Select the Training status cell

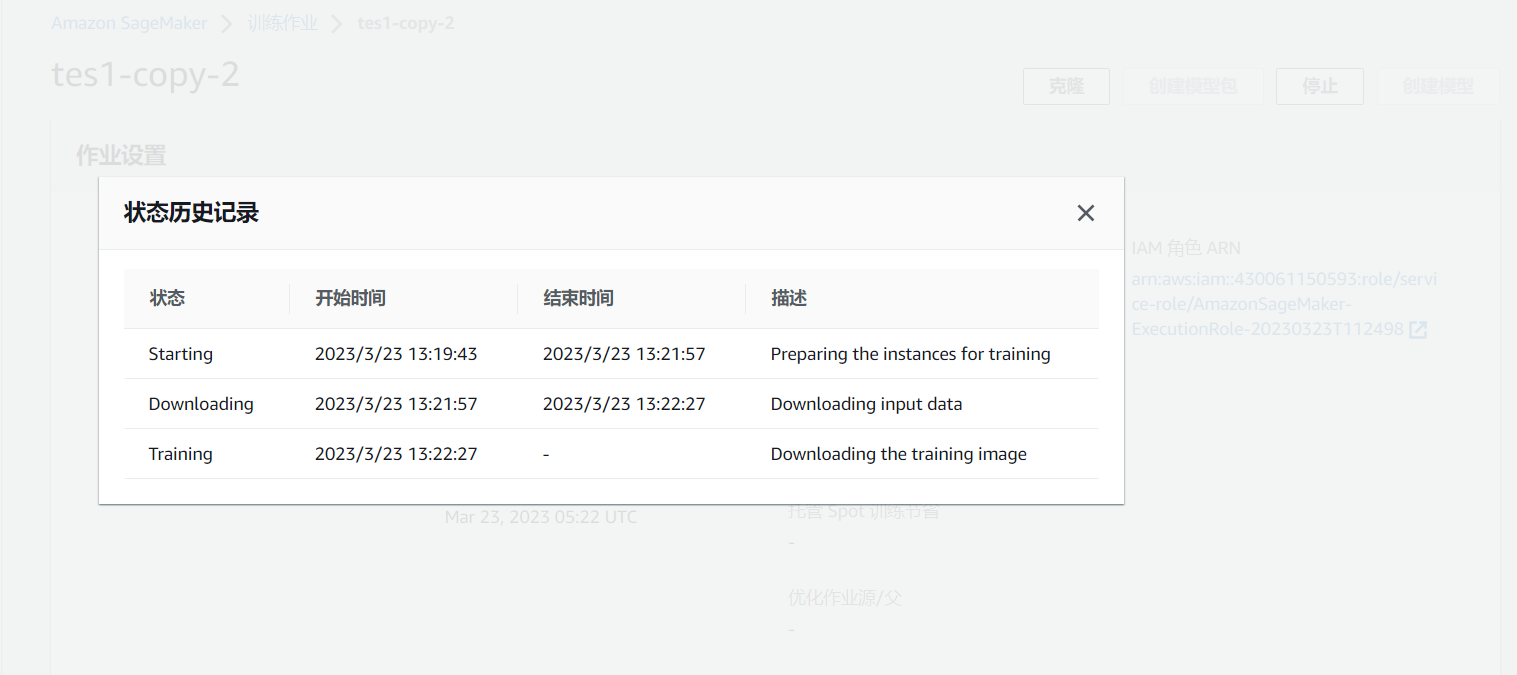click(x=181, y=454)
